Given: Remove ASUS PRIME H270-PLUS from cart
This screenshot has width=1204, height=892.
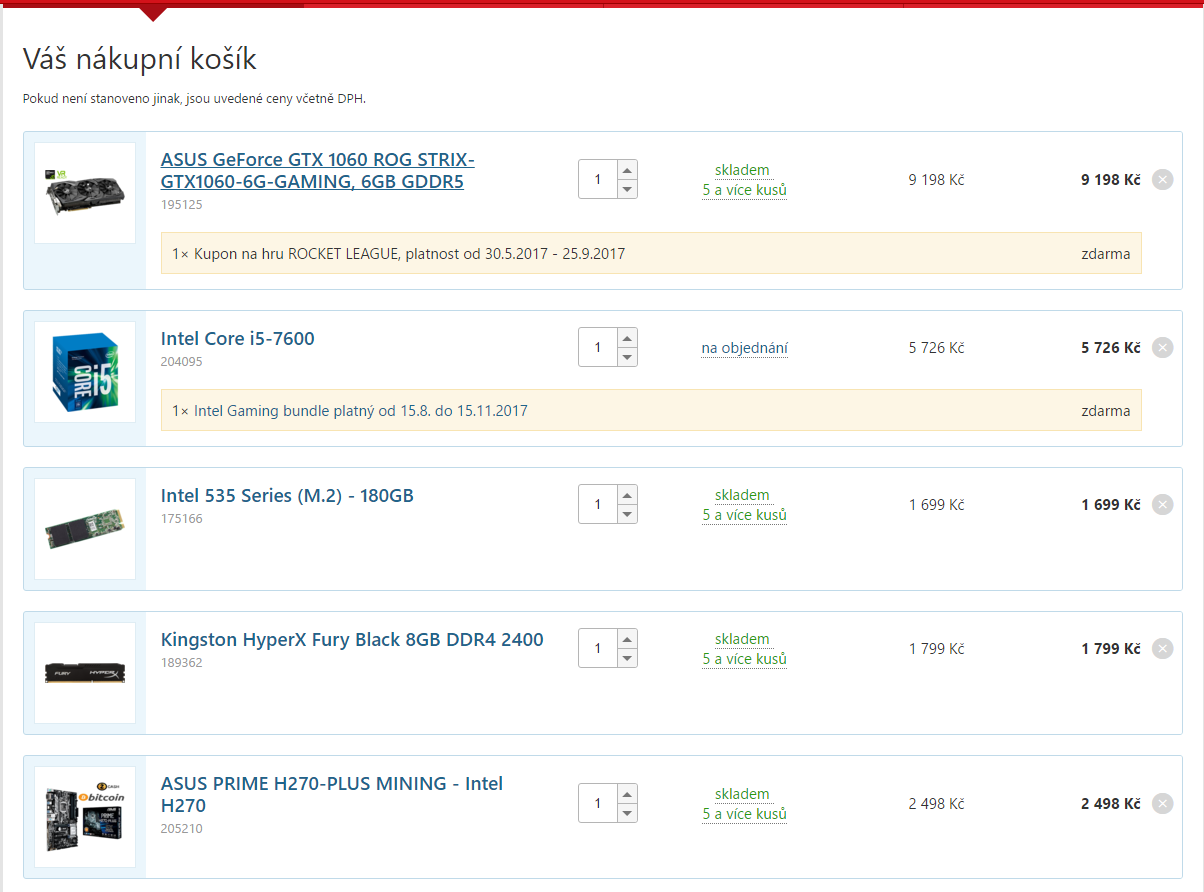Looking at the screenshot, I should [1162, 804].
